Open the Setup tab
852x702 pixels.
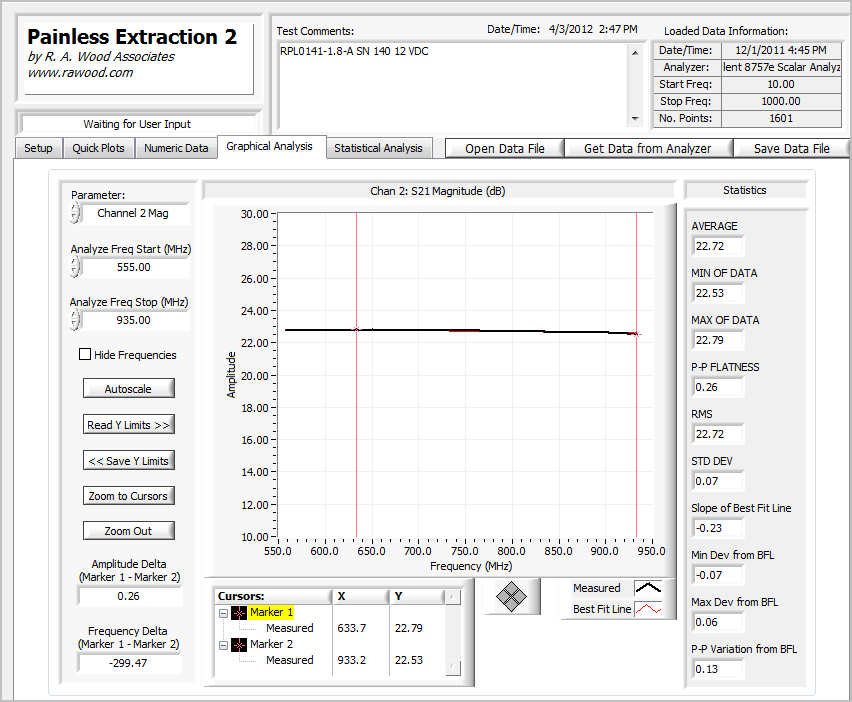[x=38, y=148]
